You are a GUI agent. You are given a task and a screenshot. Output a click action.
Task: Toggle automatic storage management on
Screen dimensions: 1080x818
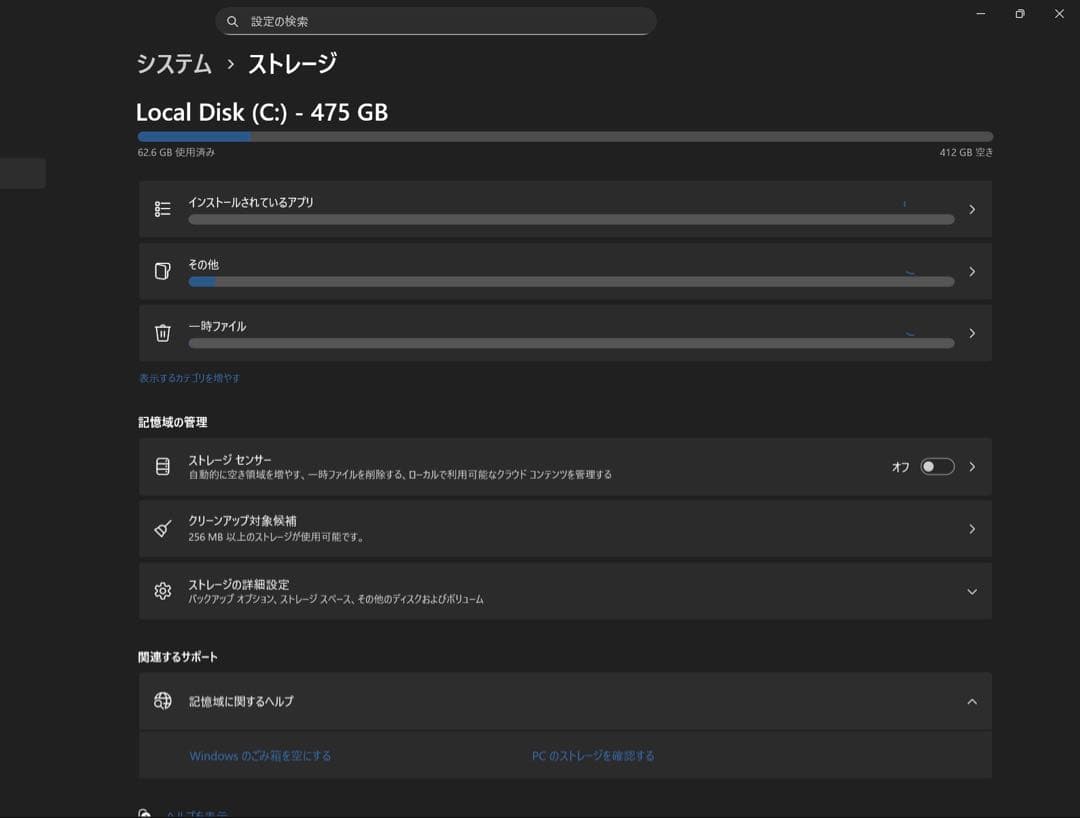pos(936,466)
